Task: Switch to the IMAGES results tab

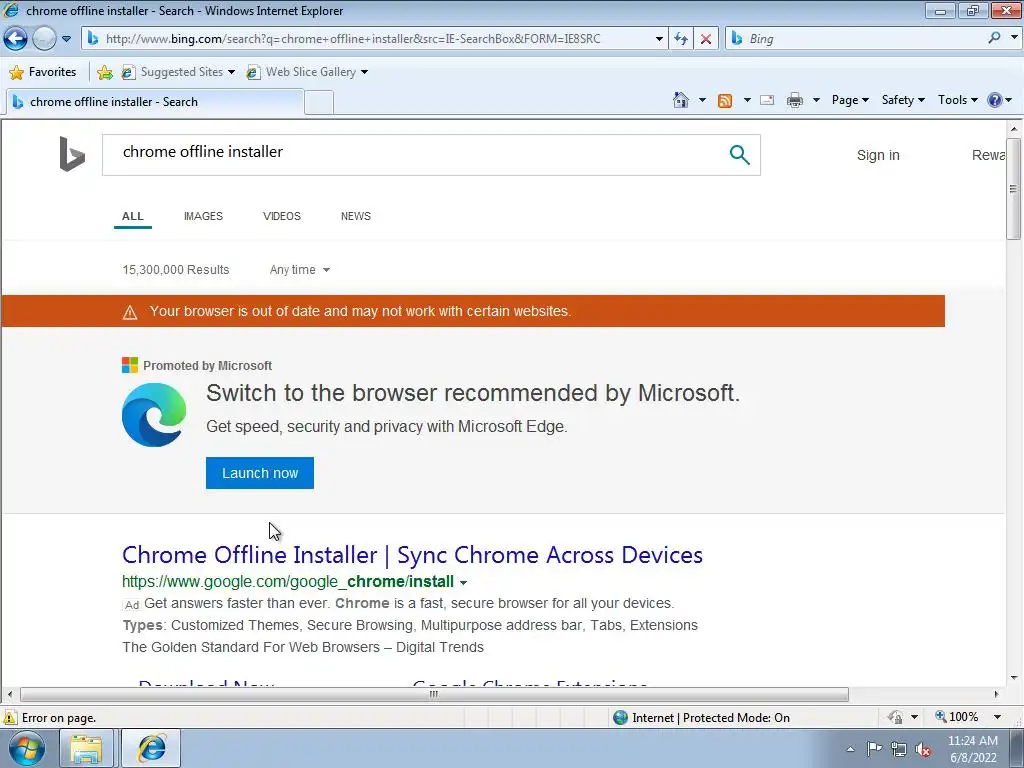Action: point(203,216)
